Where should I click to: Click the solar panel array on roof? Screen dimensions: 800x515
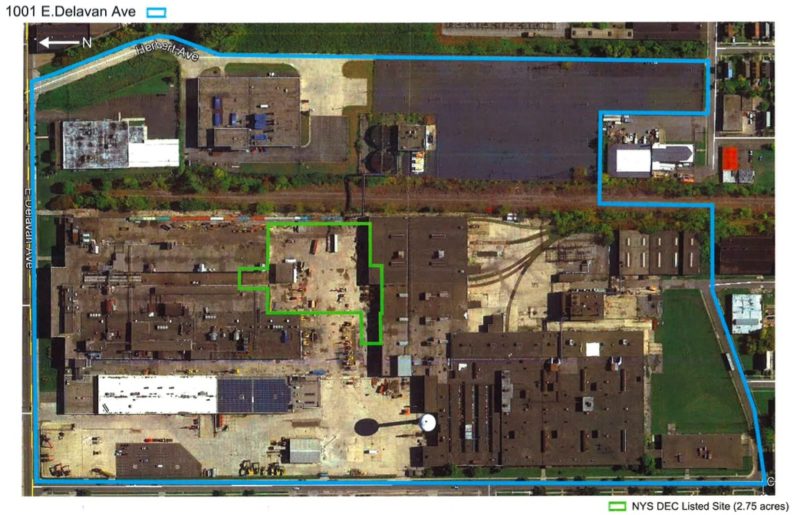(254, 396)
